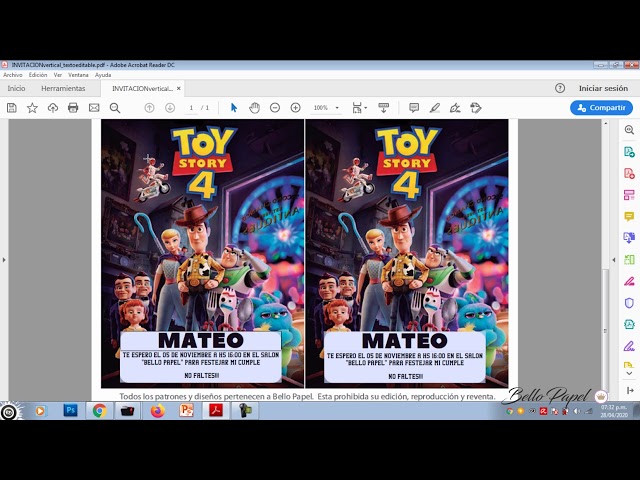Viewport: 640px width, 480px height.
Task: Click the Compartir share button
Action: pyautogui.click(x=601, y=108)
